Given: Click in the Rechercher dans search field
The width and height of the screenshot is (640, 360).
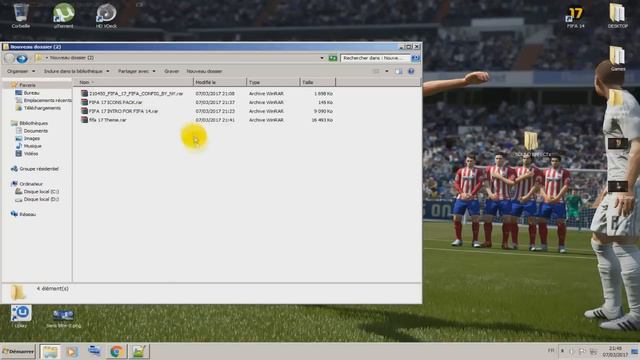Looking at the screenshot, I should click(375, 58).
